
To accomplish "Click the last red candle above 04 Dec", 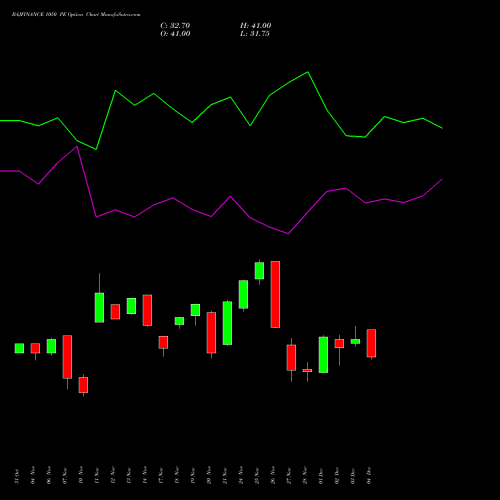I will [371, 343].
